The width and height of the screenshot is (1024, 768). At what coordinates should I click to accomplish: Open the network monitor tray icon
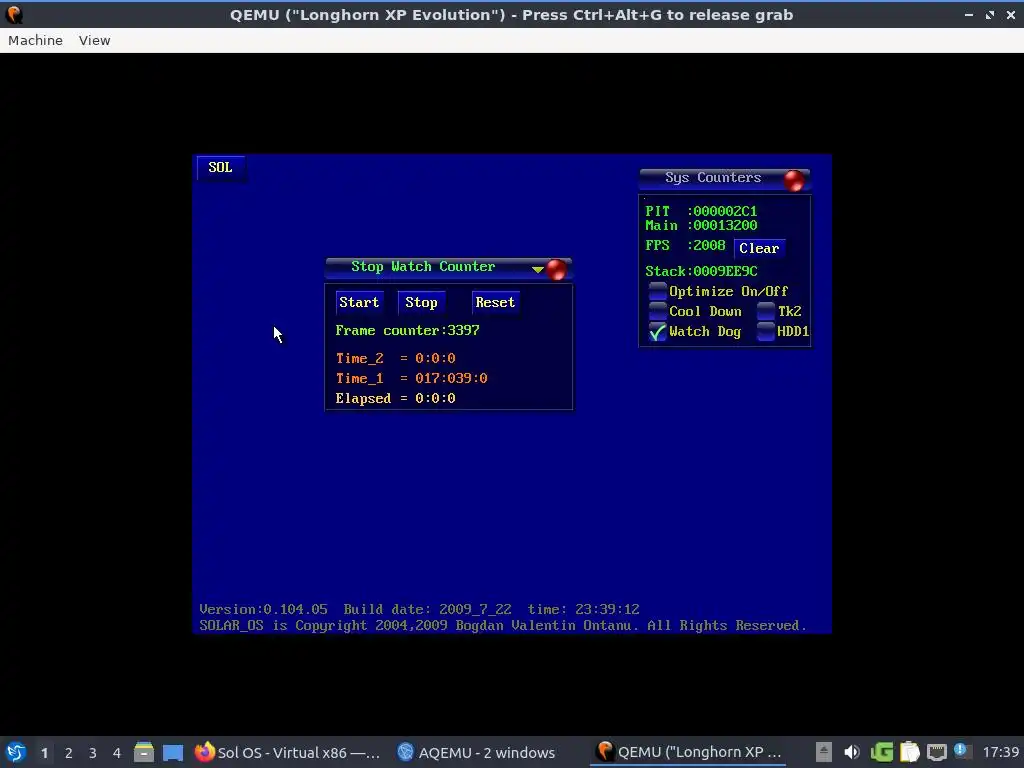coord(937,752)
